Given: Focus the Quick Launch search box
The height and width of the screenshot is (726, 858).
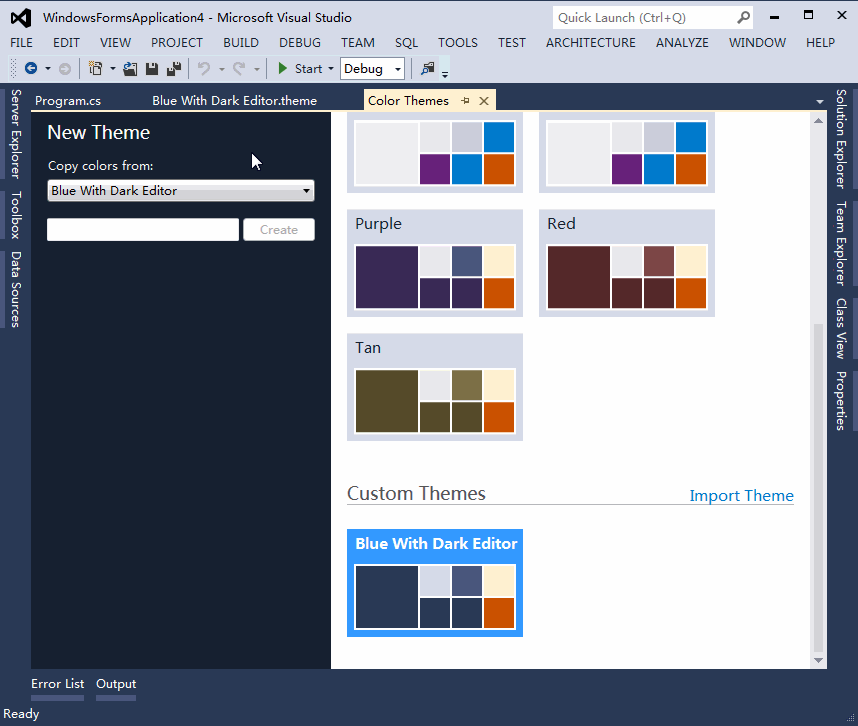Looking at the screenshot, I should (x=653, y=18).
